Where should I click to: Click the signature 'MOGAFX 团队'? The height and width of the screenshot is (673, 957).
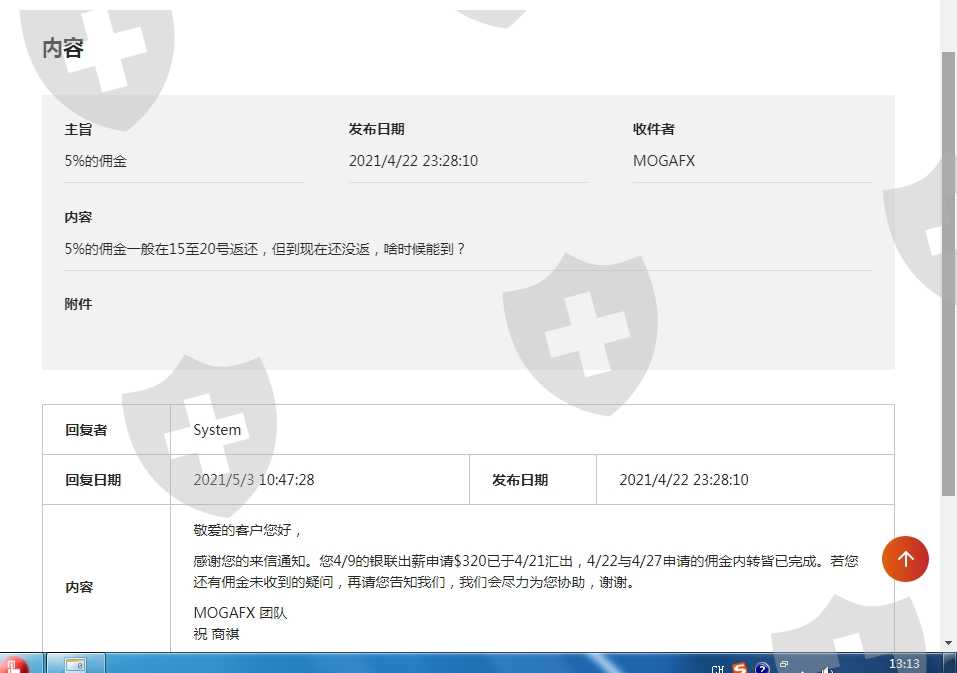coord(240,613)
